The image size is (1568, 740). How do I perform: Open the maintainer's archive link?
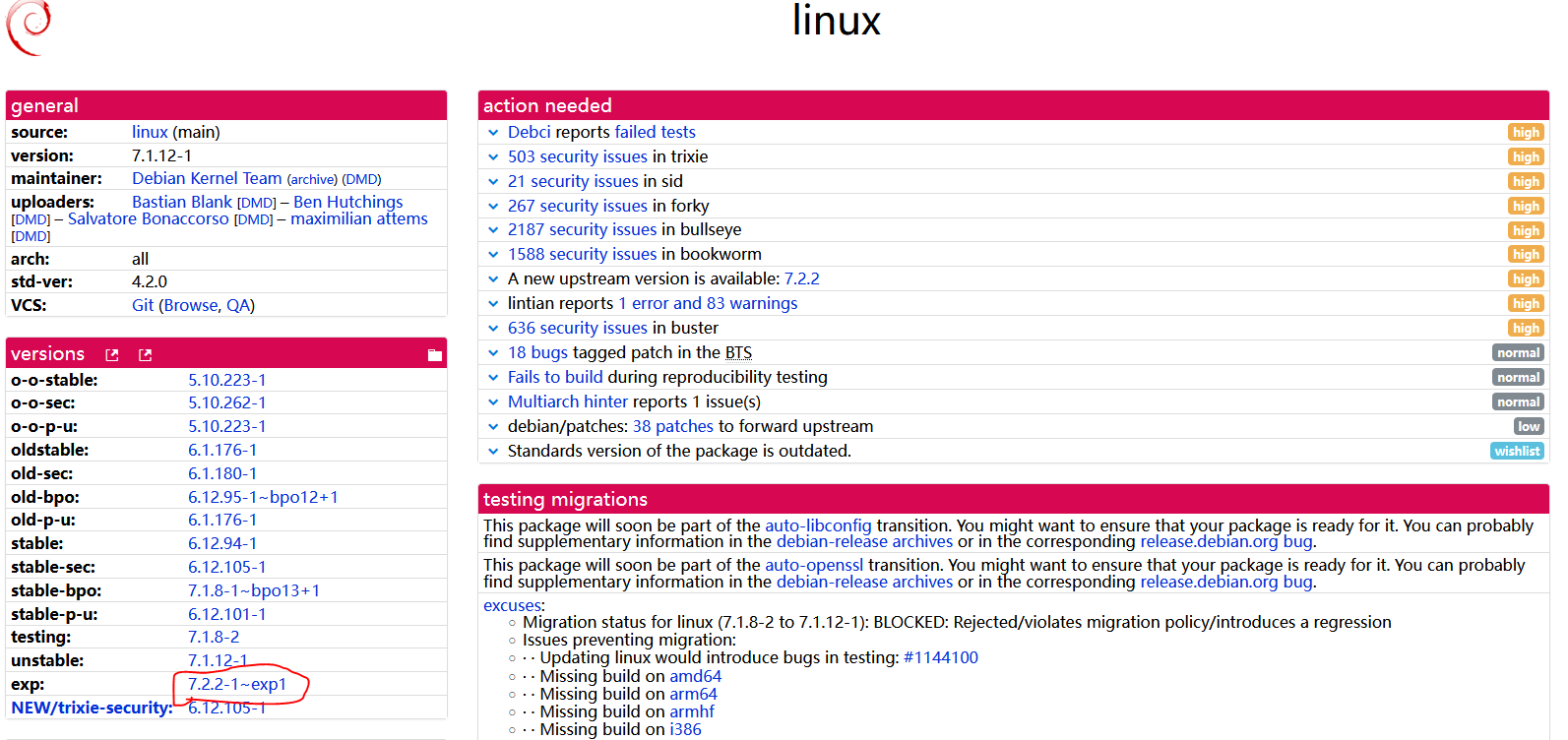(x=312, y=179)
